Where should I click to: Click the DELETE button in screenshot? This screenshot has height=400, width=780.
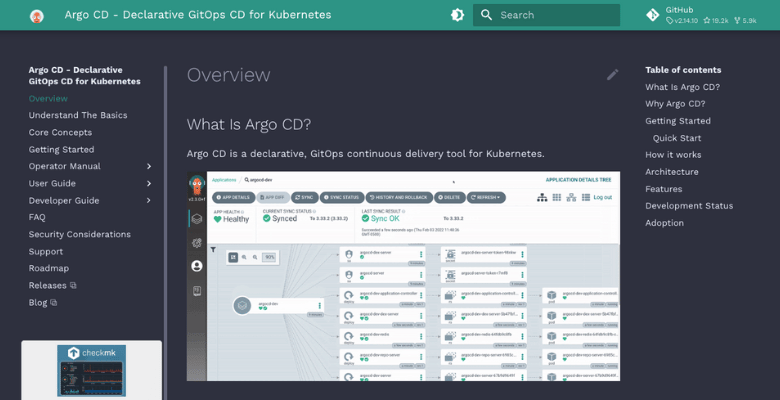(450, 198)
